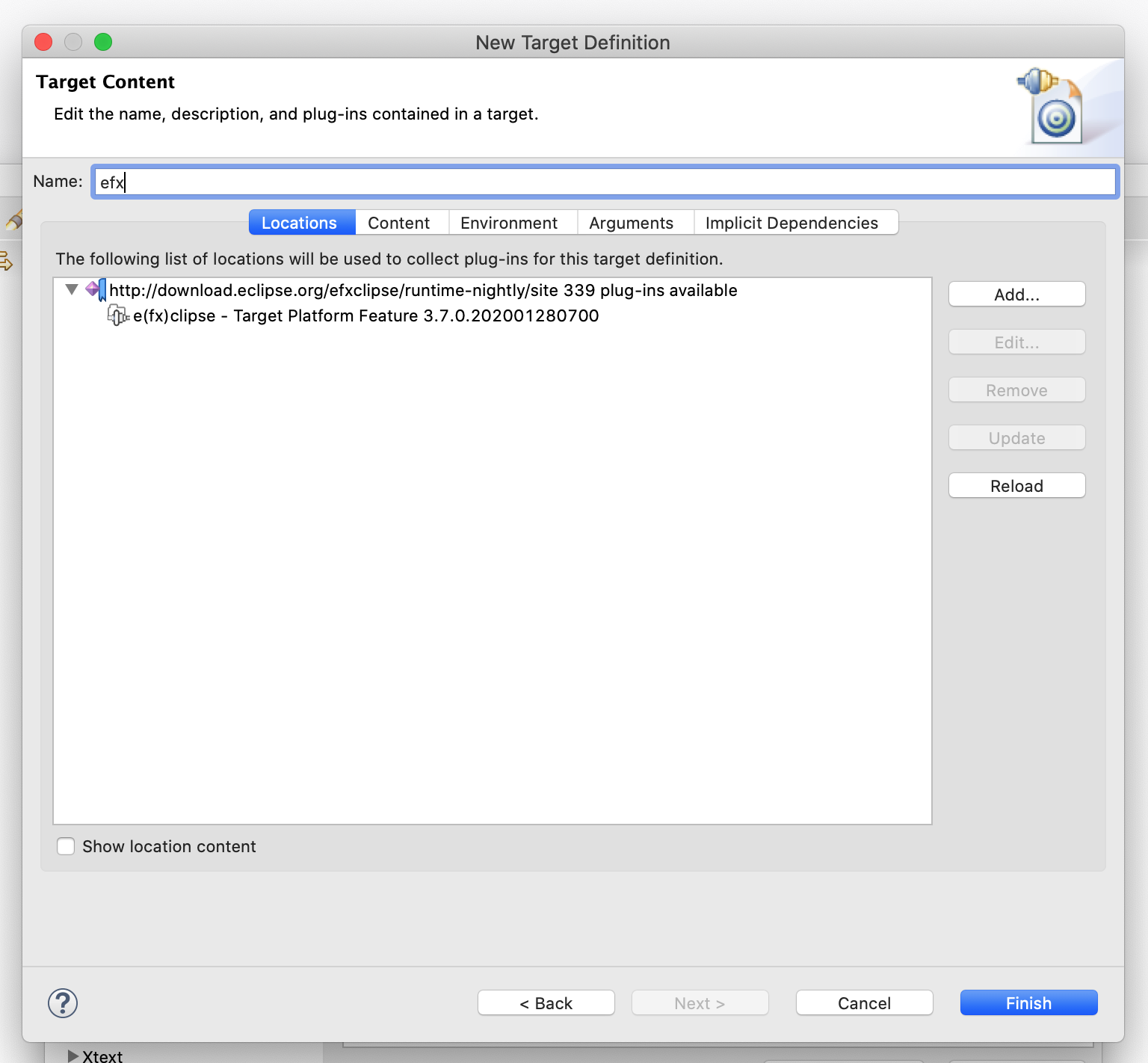This screenshot has height=1063, width=1148.
Task: Click Finish to create the target
Action: pos(1028,1003)
